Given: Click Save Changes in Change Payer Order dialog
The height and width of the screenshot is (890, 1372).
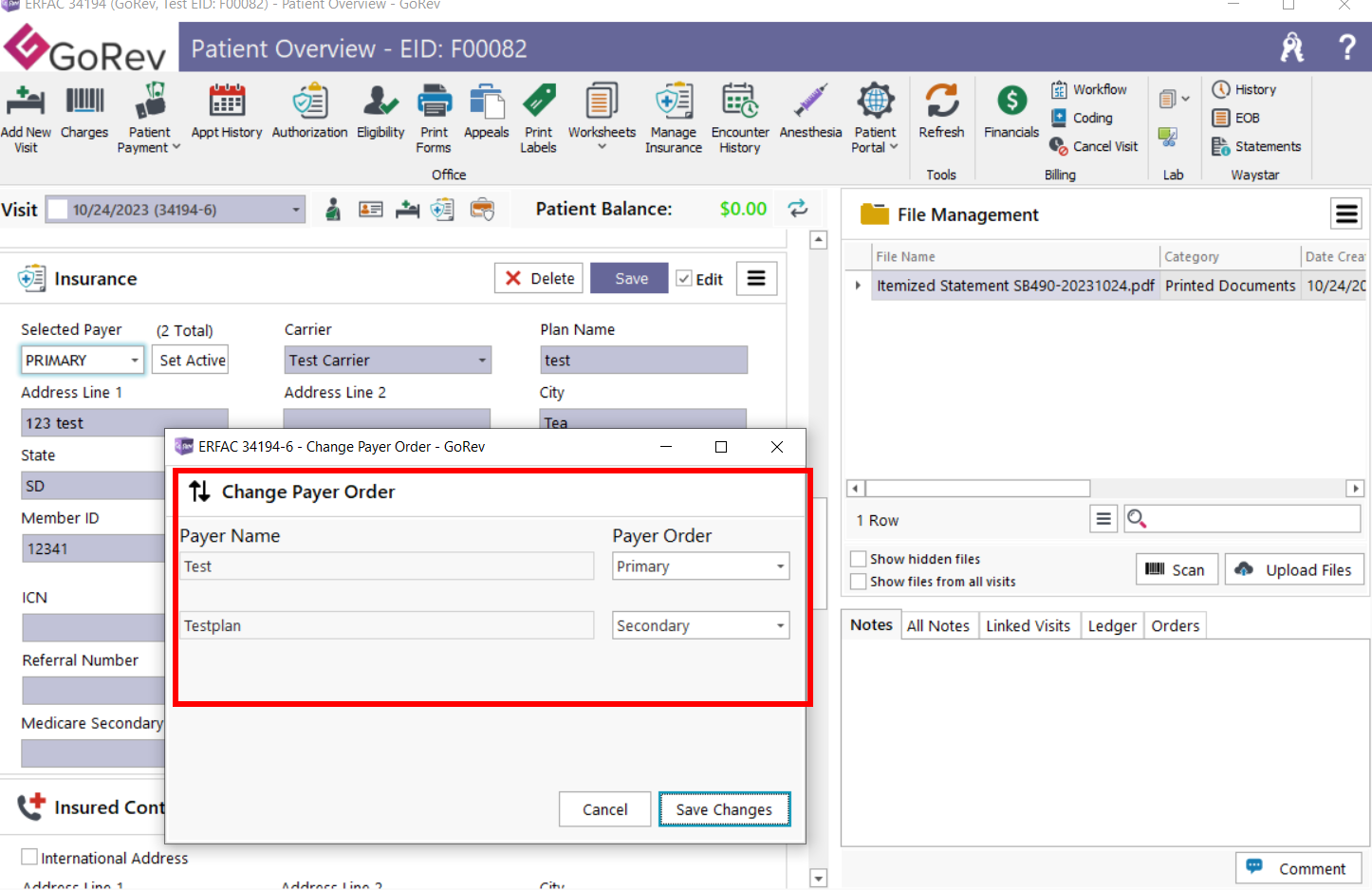Looking at the screenshot, I should click(x=724, y=809).
